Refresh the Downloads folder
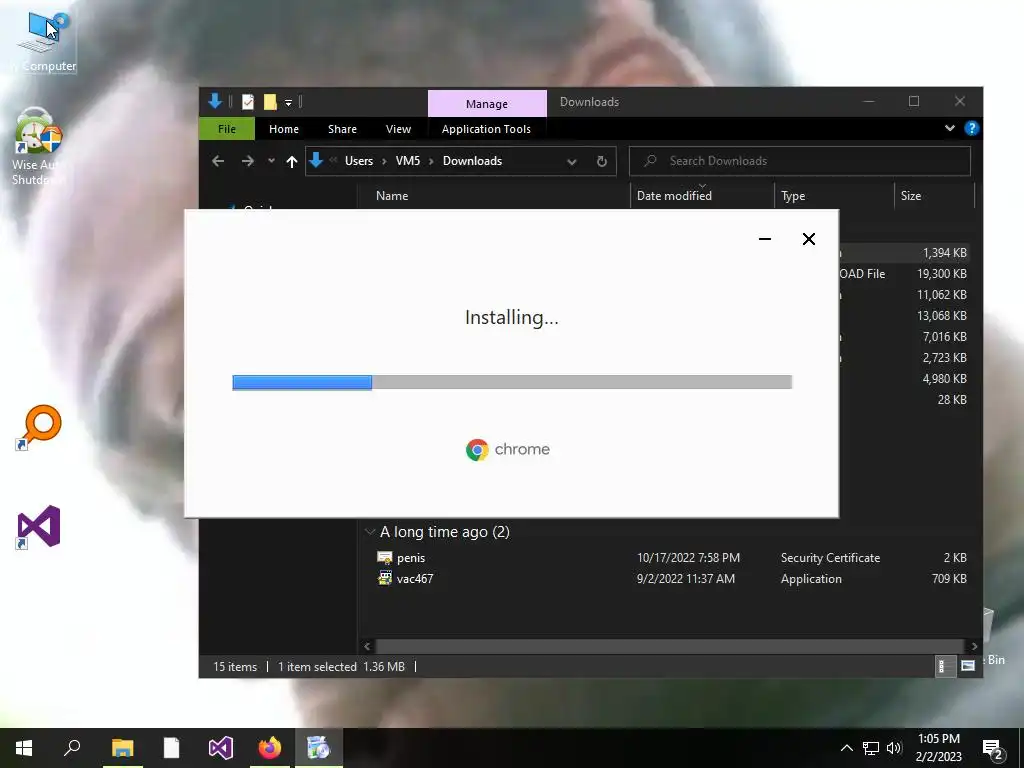This screenshot has width=1024, height=768. click(x=601, y=161)
